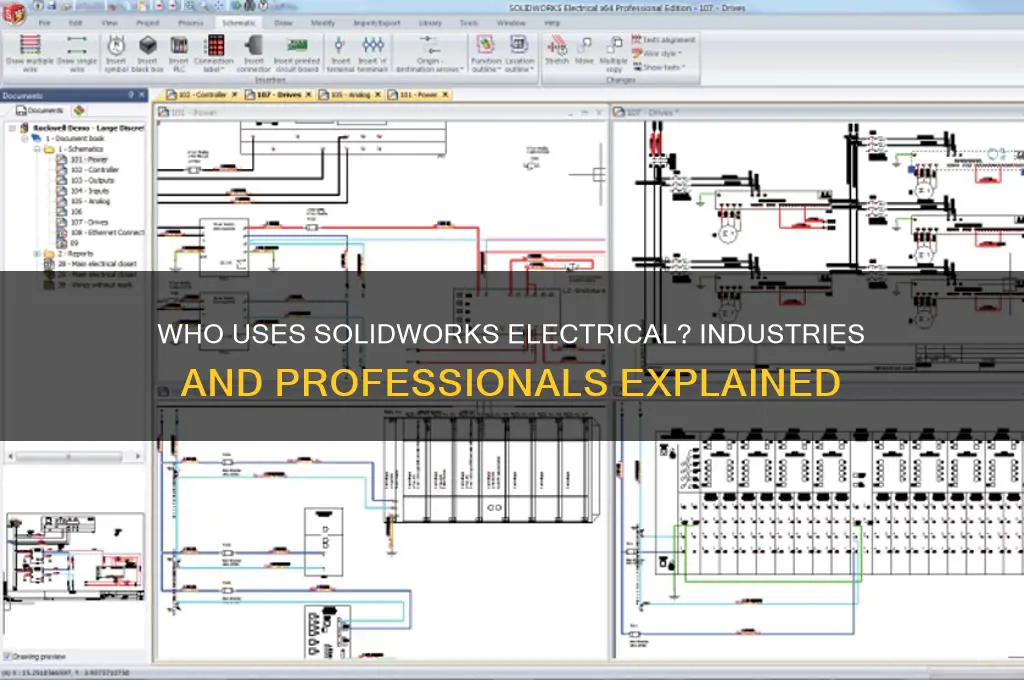Click the SolidWorks Electrical application logo

(14, 13)
